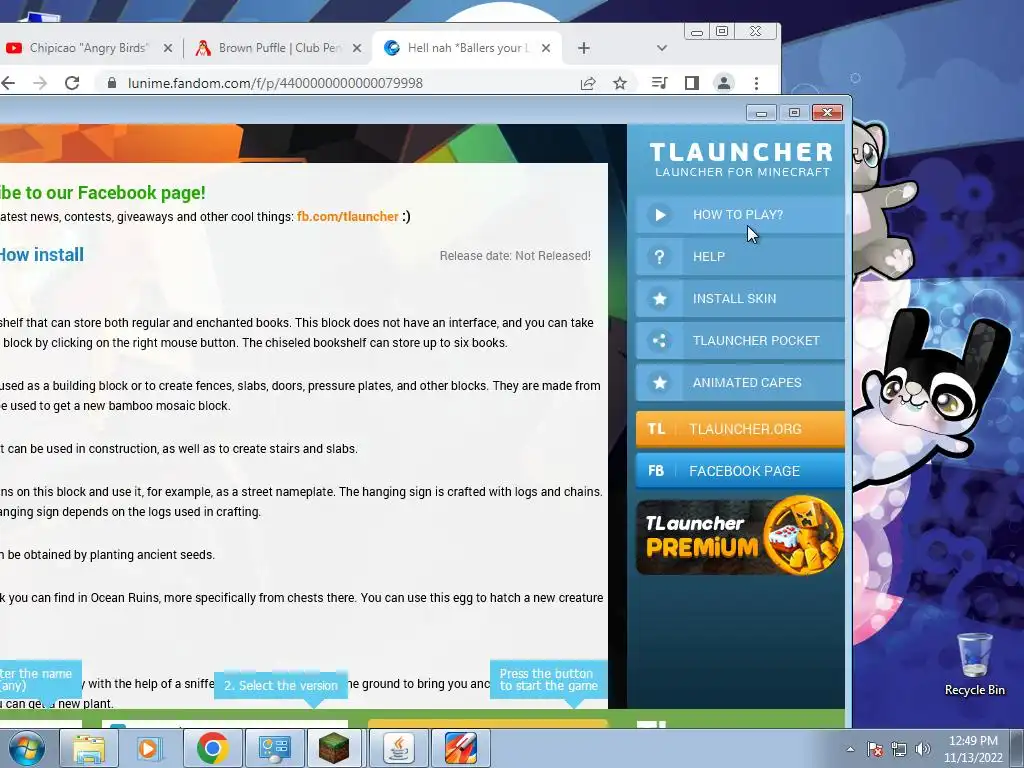Expand the Chrome tab search dropdown

tap(662, 48)
